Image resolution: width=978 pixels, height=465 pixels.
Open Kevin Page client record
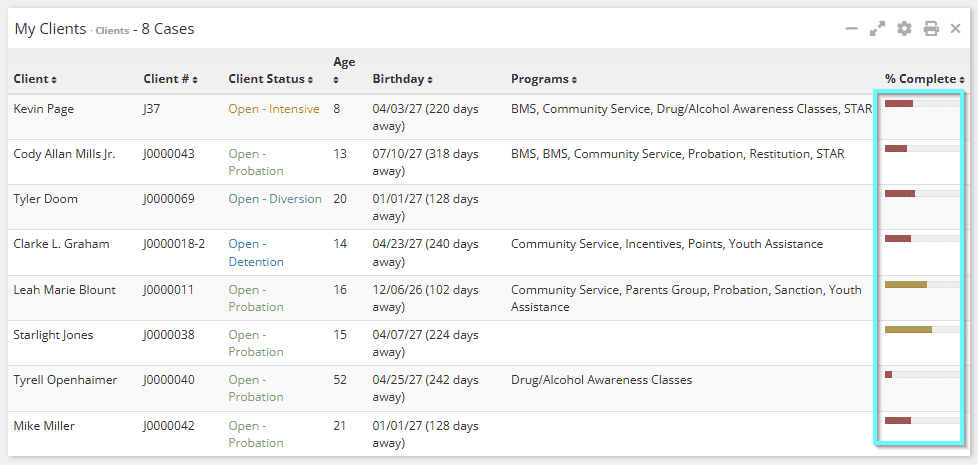(x=44, y=109)
